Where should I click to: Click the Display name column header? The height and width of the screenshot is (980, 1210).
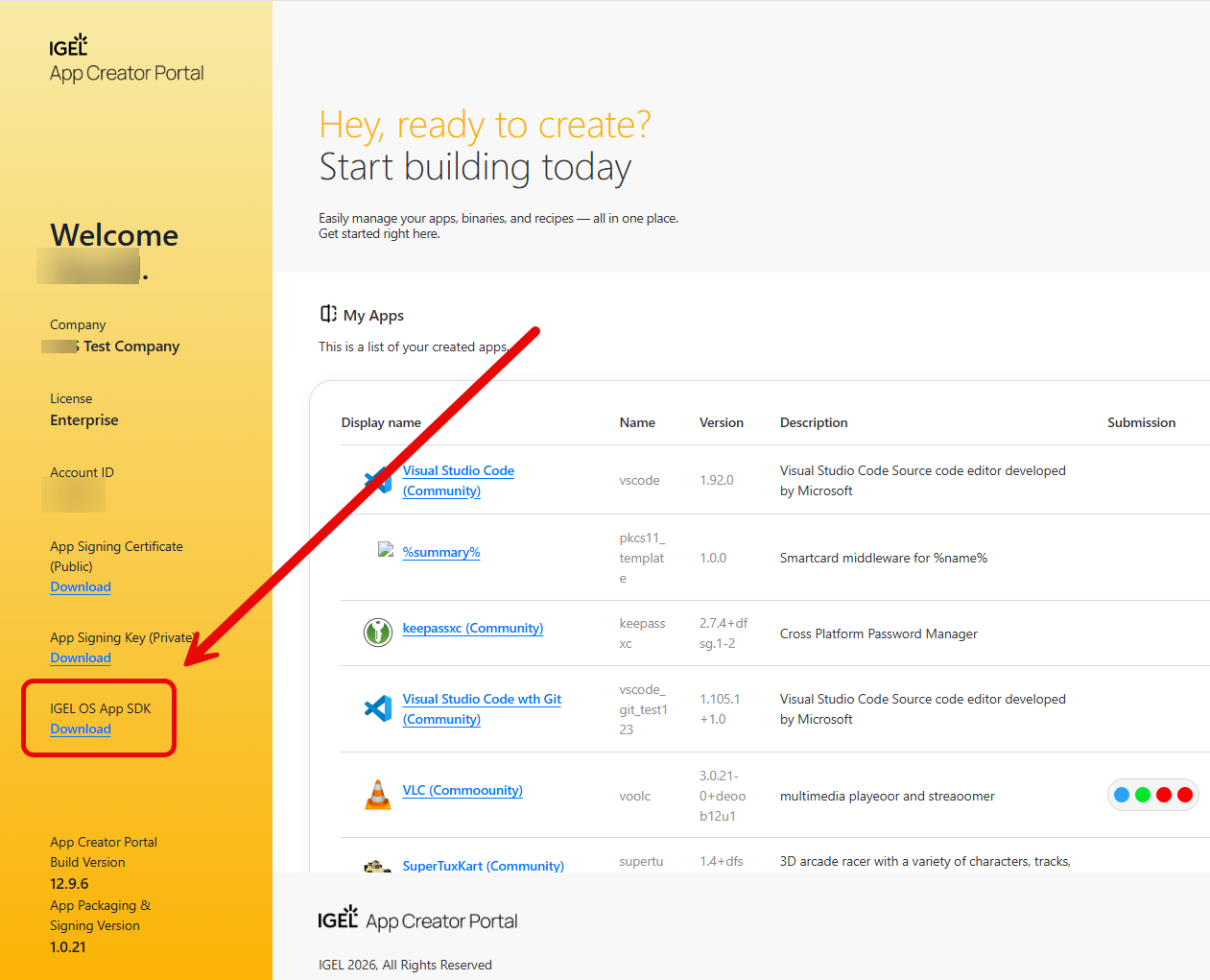click(381, 422)
